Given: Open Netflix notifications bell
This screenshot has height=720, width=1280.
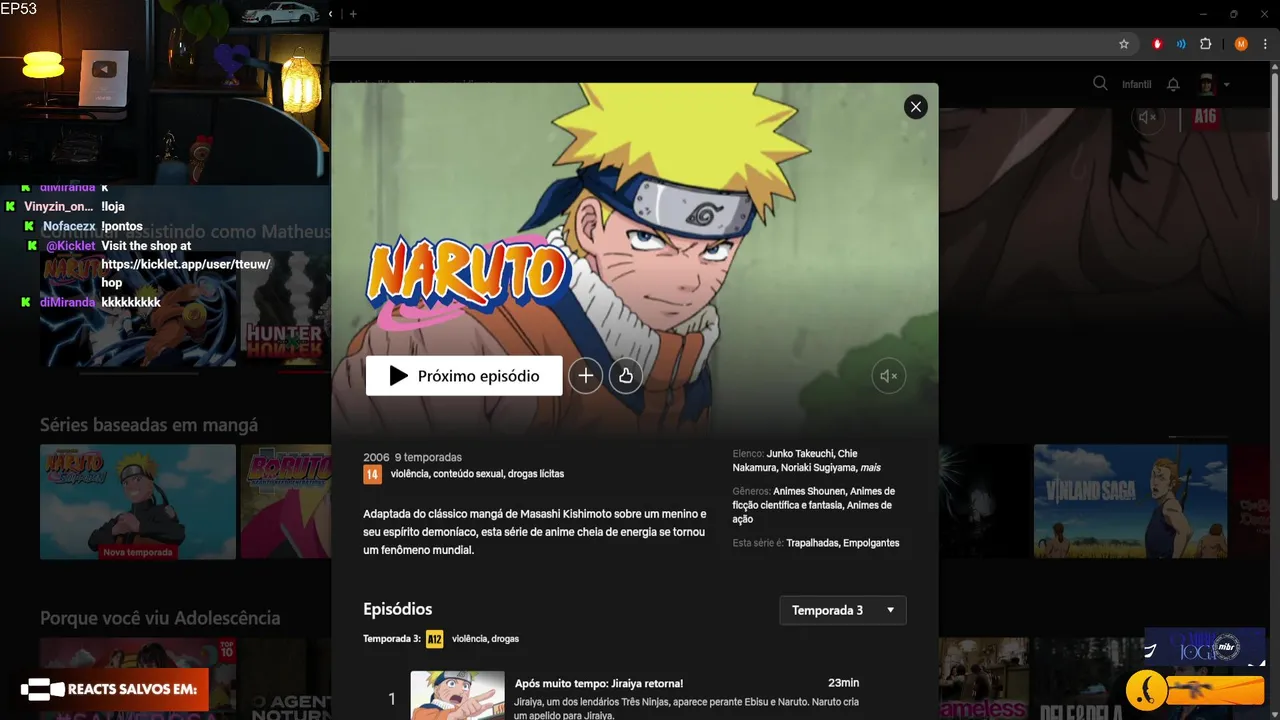Looking at the screenshot, I should click(1173, 85).
